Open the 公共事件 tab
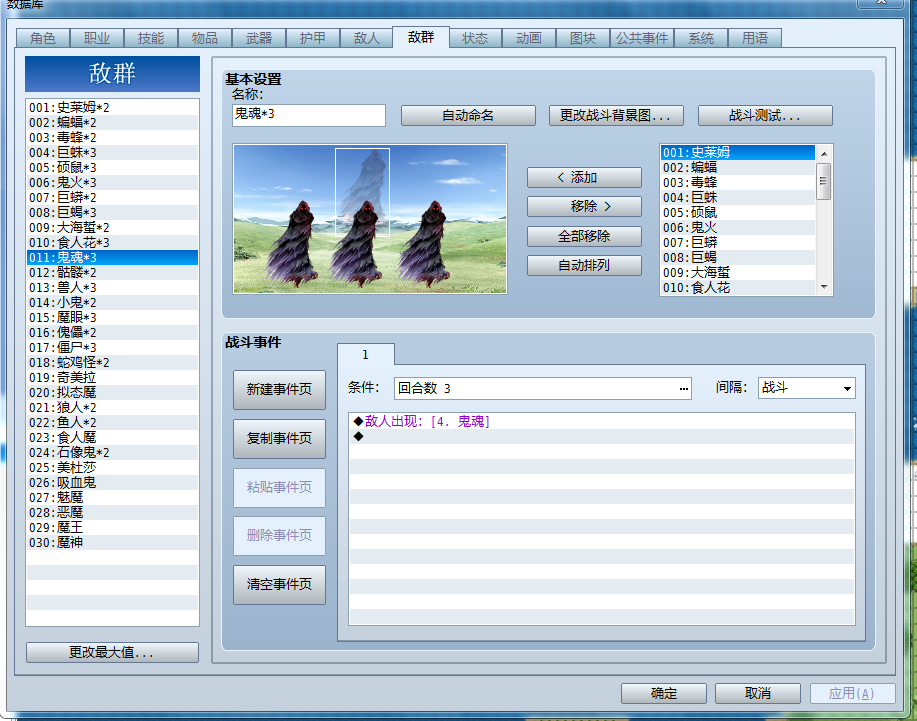917x721 pixels. 642,38
